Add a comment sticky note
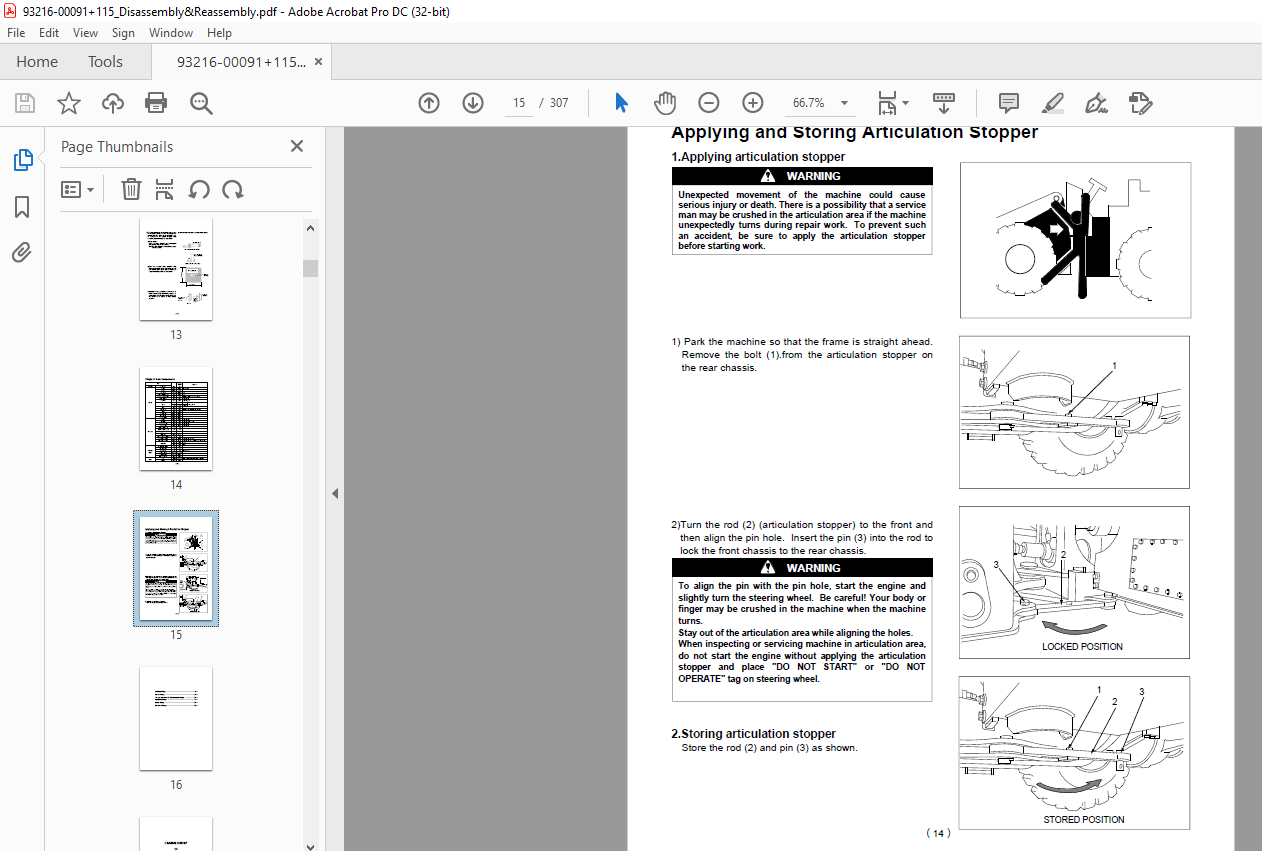 pyautogui.click(x=1009, y=103)
